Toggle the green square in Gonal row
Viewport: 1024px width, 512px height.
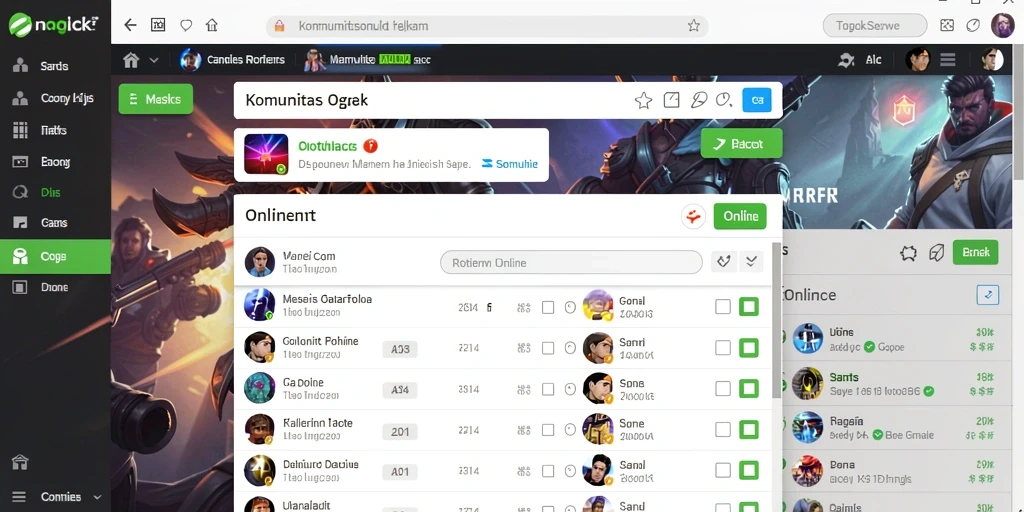[748, 307]
